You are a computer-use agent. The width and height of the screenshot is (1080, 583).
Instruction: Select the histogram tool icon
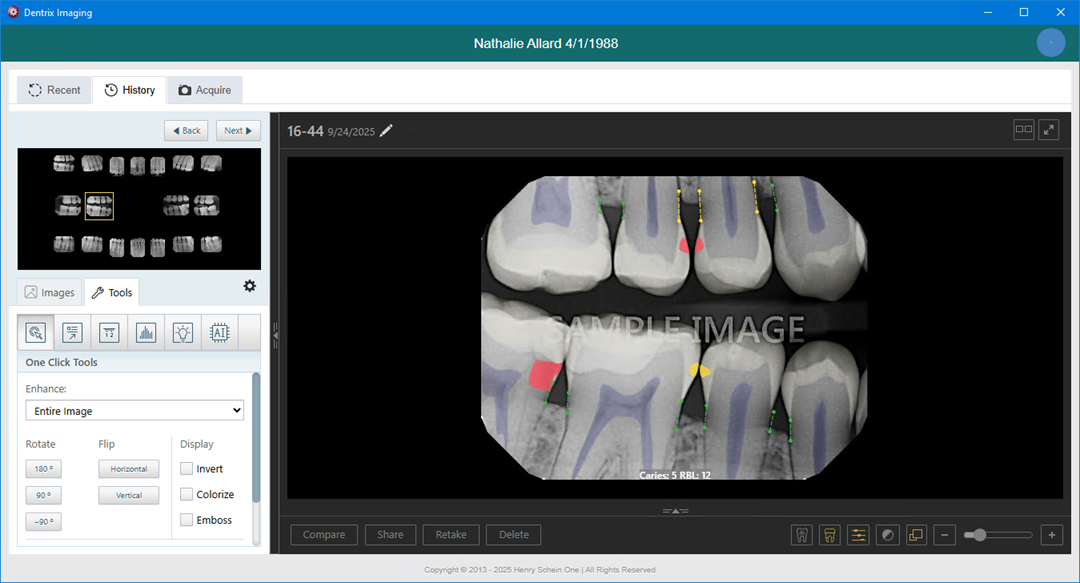click(x=146, y=333)
